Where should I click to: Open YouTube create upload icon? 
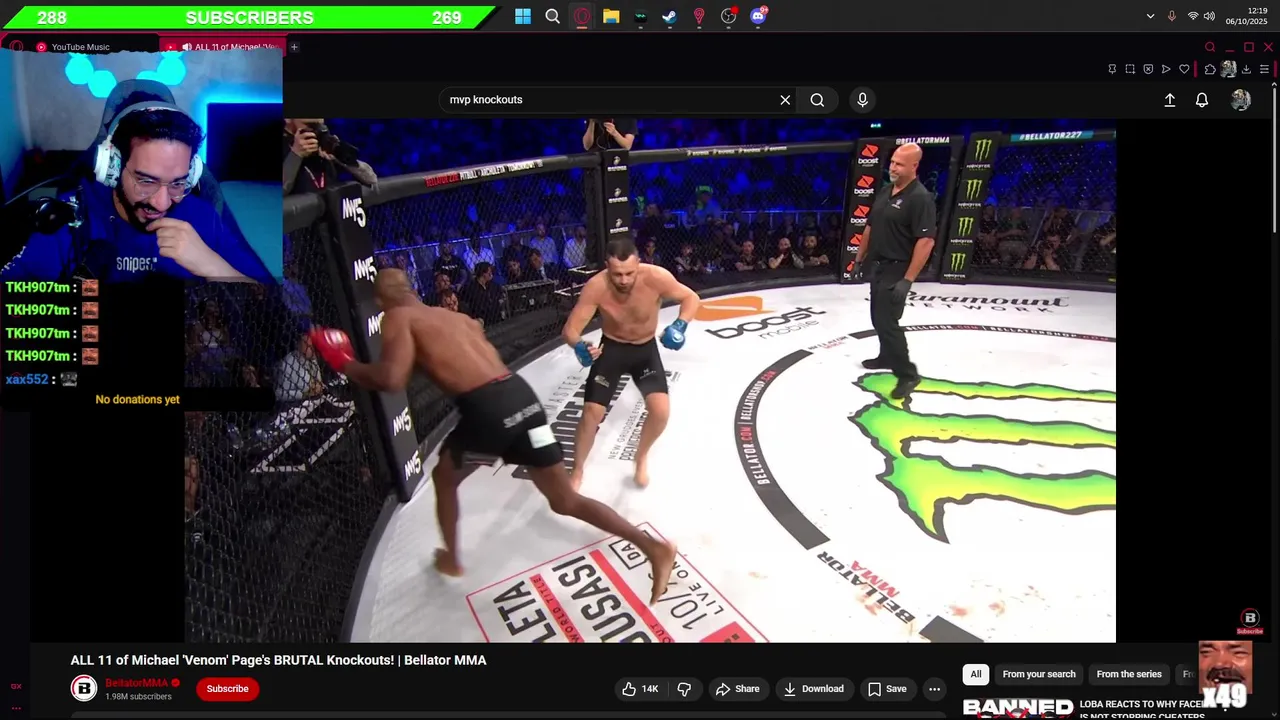pos(1169,100)
